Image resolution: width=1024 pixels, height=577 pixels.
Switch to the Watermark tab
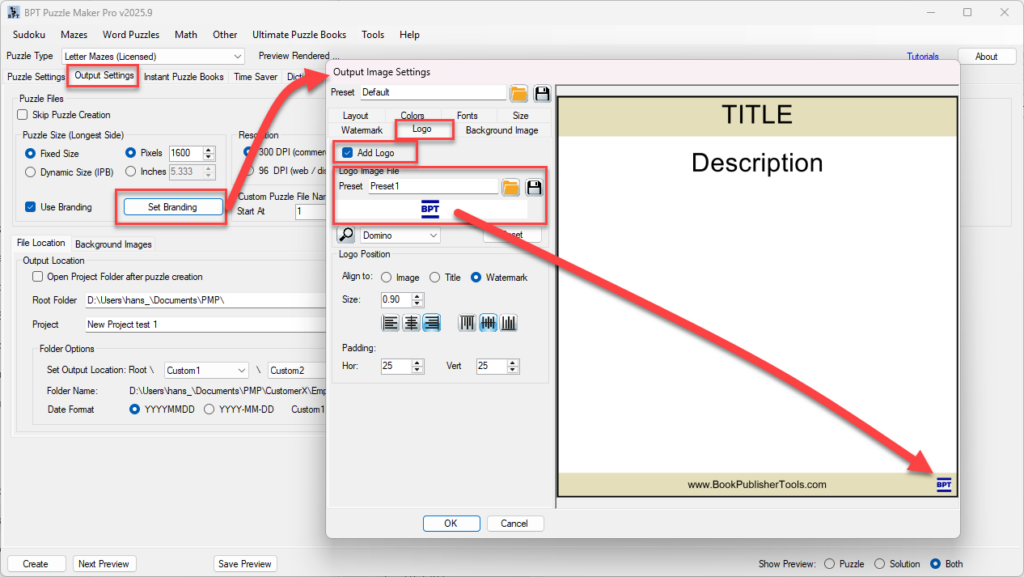click(x=361, y=130)
